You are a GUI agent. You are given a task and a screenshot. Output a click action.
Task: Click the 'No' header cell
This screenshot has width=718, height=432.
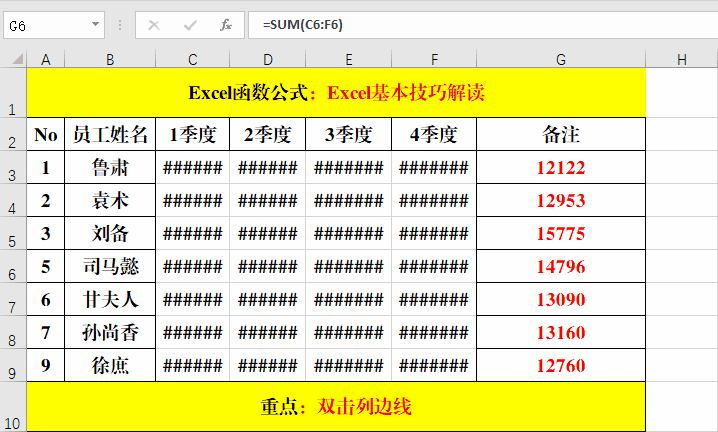(46, 134)
